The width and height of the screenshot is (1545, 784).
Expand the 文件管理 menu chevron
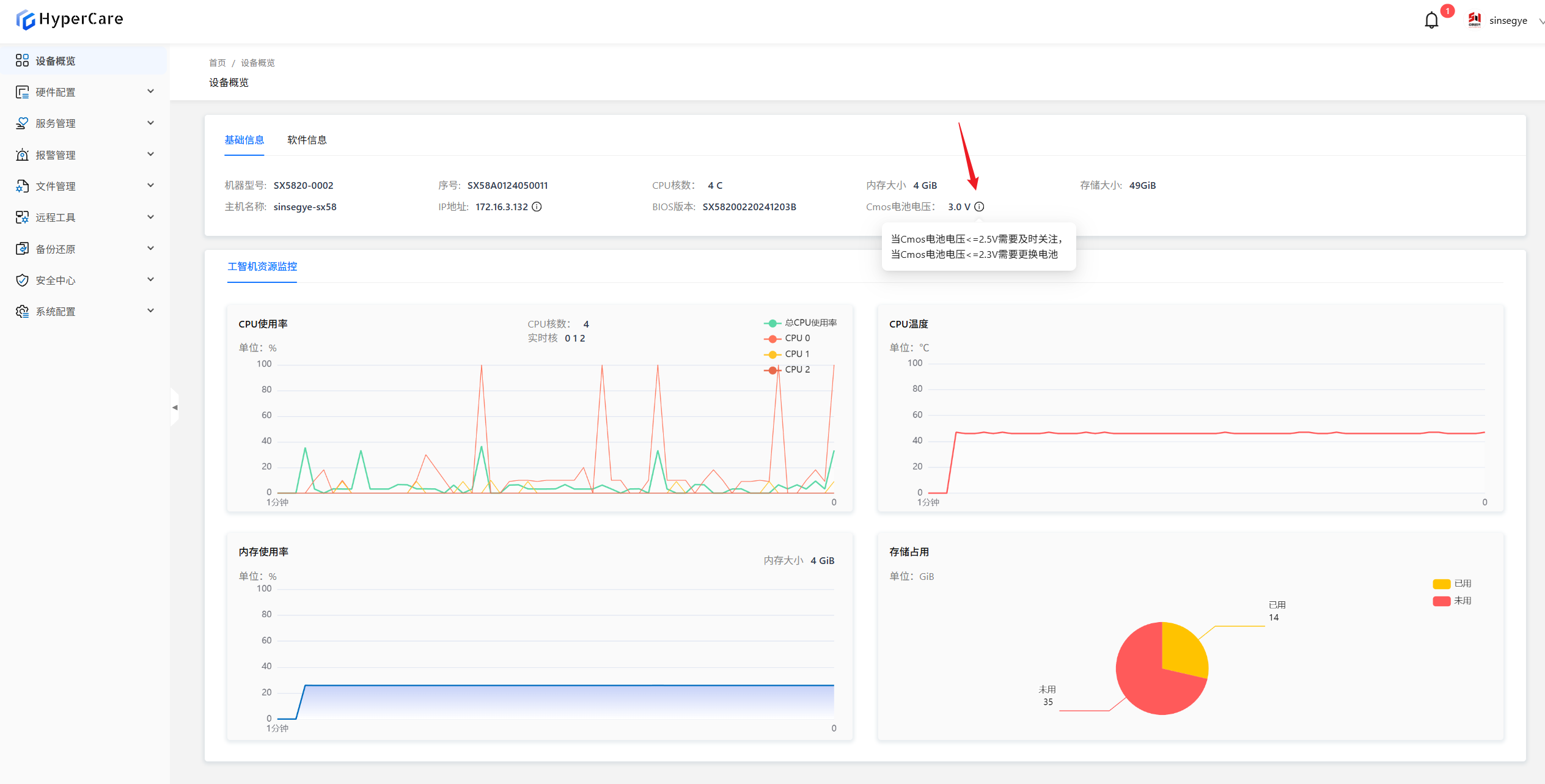point(150,186)
